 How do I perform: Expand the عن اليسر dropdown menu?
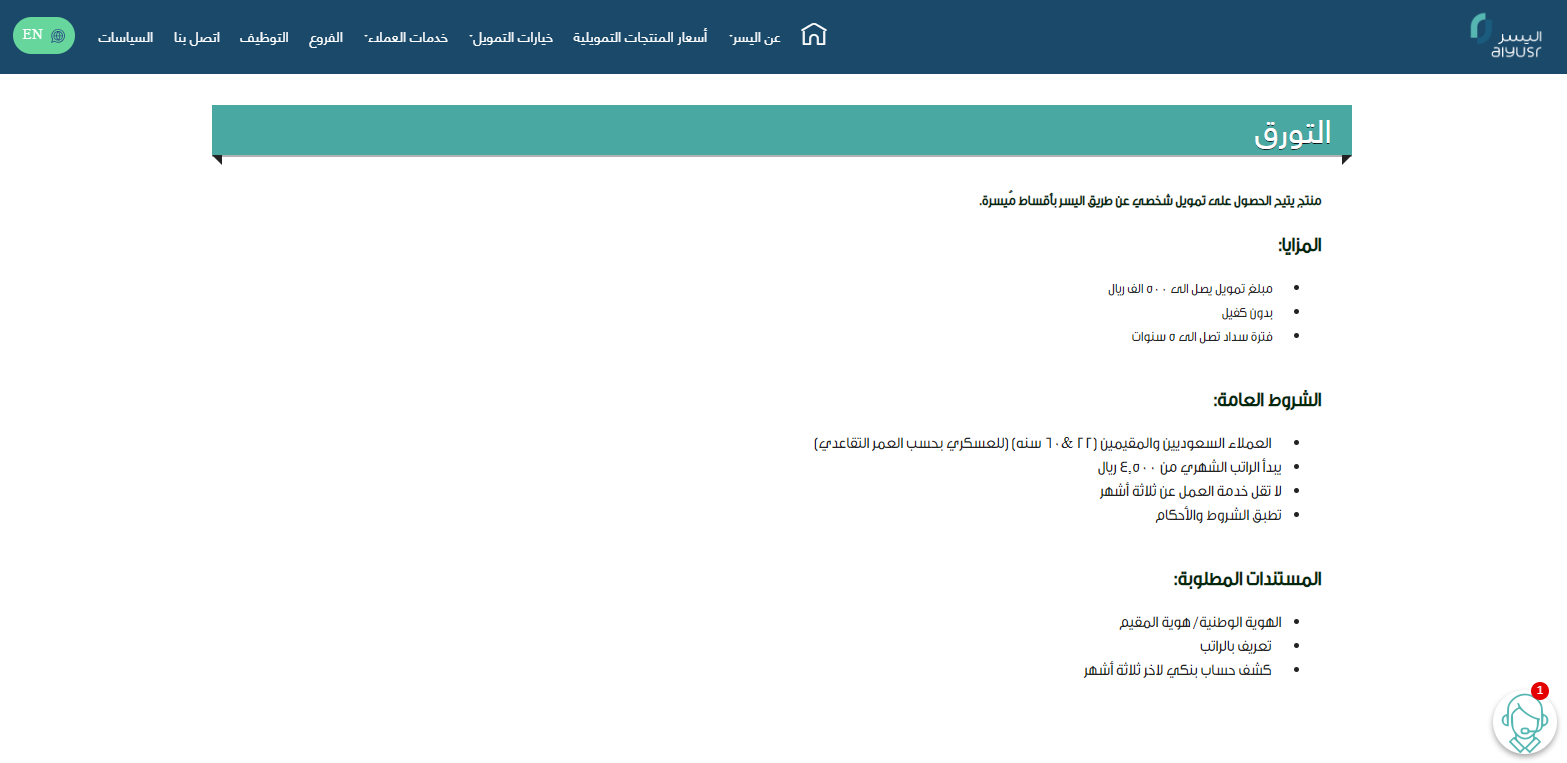coord(754,38)
